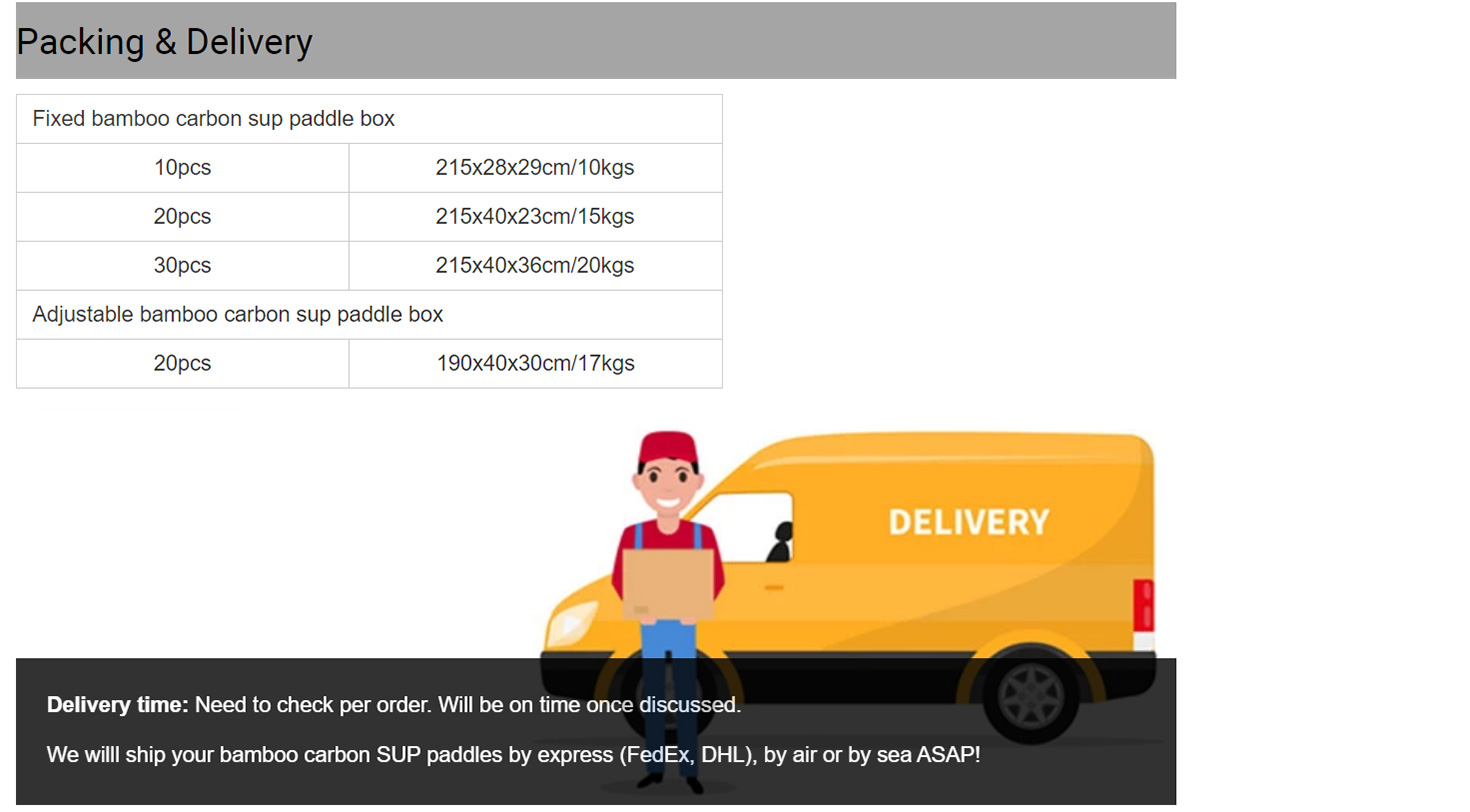Click the "30pcs" table cell
The height and width of the screenshot is (812, 1470).
[182, 266]
